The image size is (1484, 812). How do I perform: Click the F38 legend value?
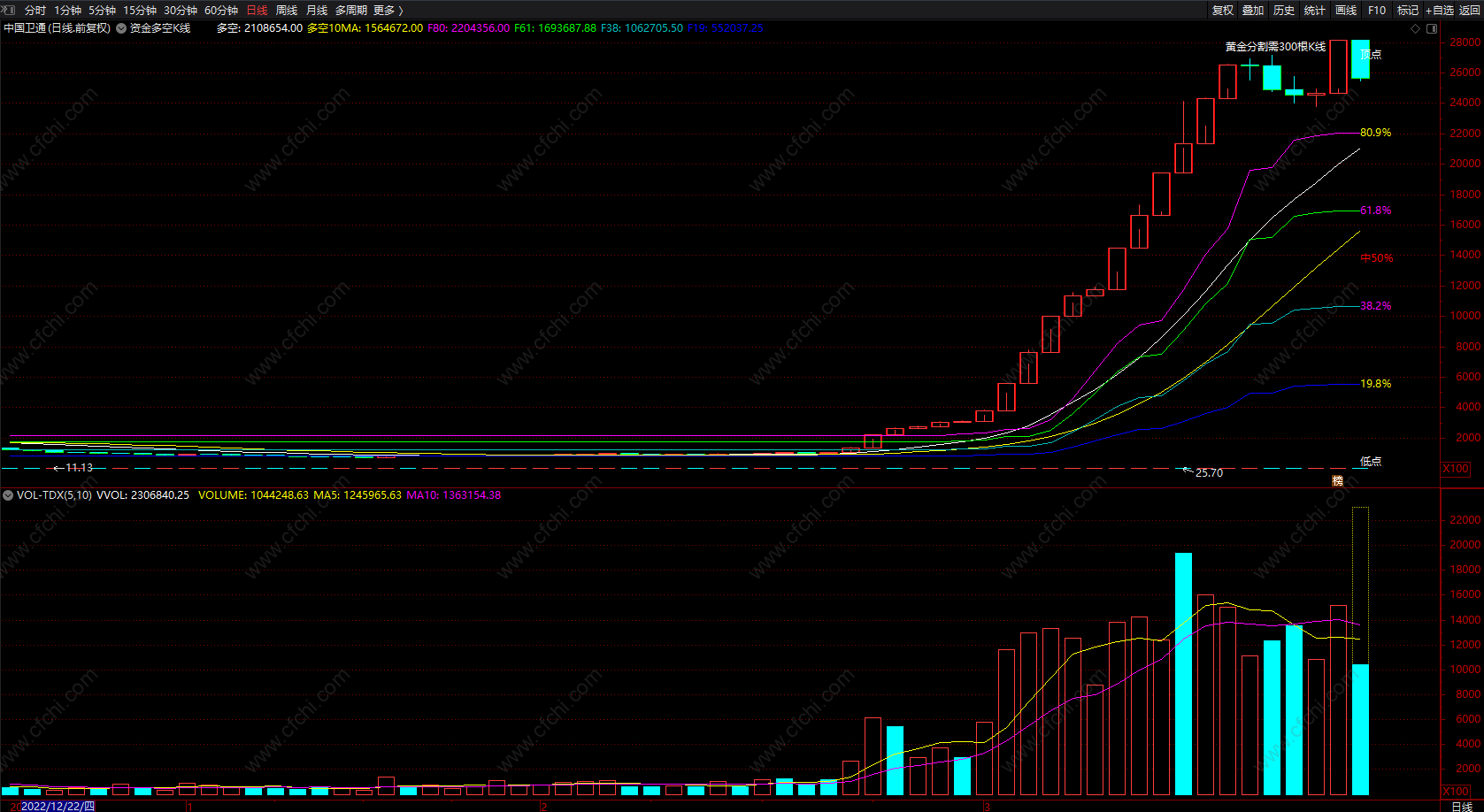point(642,28)
